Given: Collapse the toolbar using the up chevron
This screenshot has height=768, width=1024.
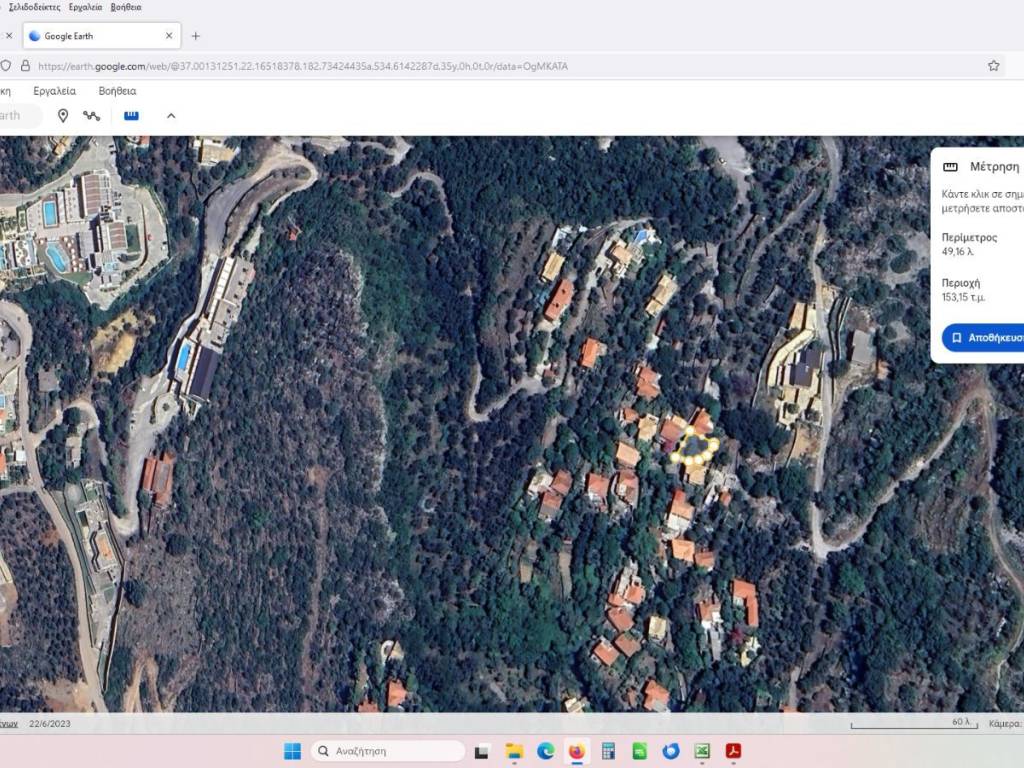Looking at the screenshot, I should pos(171,116).
